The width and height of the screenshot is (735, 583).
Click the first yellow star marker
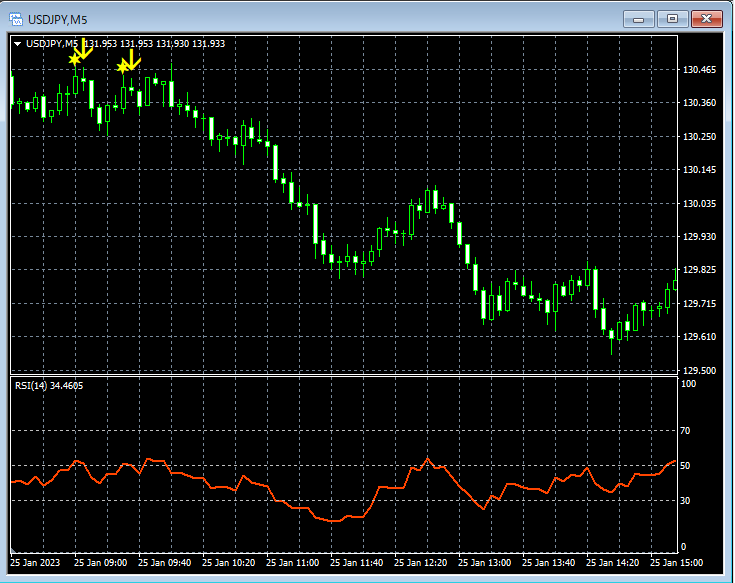74,60
